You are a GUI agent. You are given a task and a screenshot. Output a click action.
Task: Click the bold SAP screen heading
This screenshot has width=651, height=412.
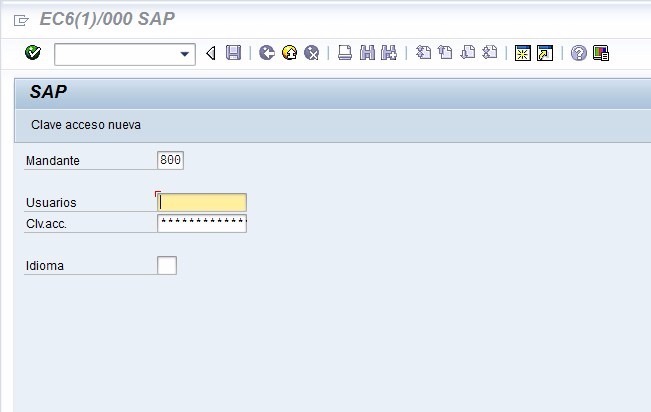(48, 92)
